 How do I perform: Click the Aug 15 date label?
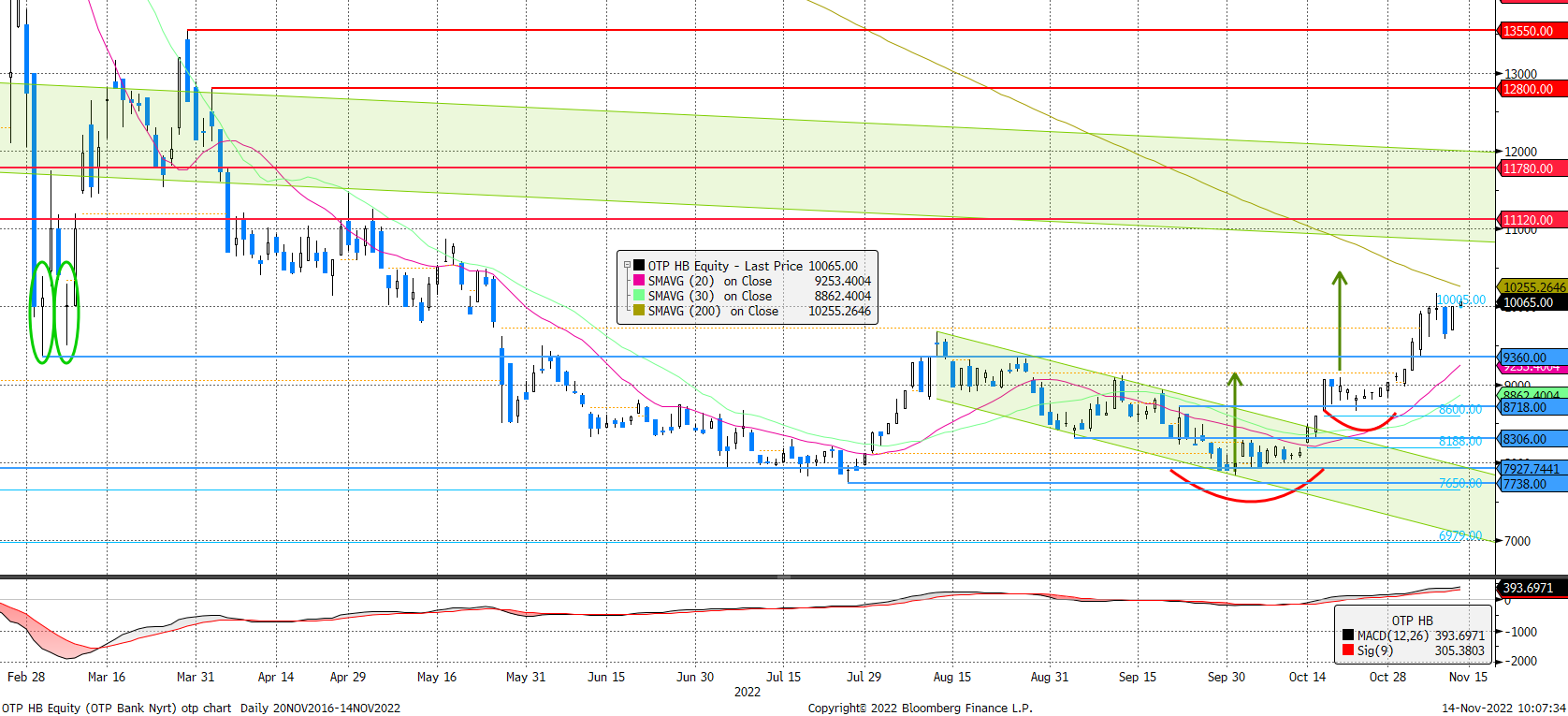(952, 677)
